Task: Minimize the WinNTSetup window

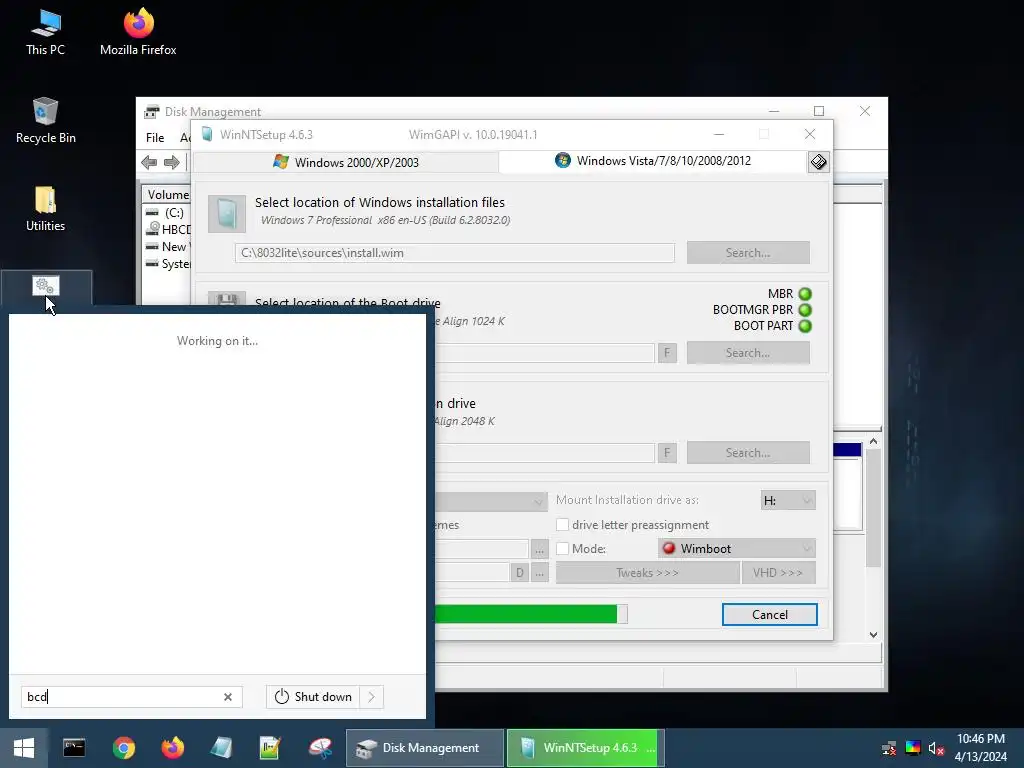Action: click(719, 135)
